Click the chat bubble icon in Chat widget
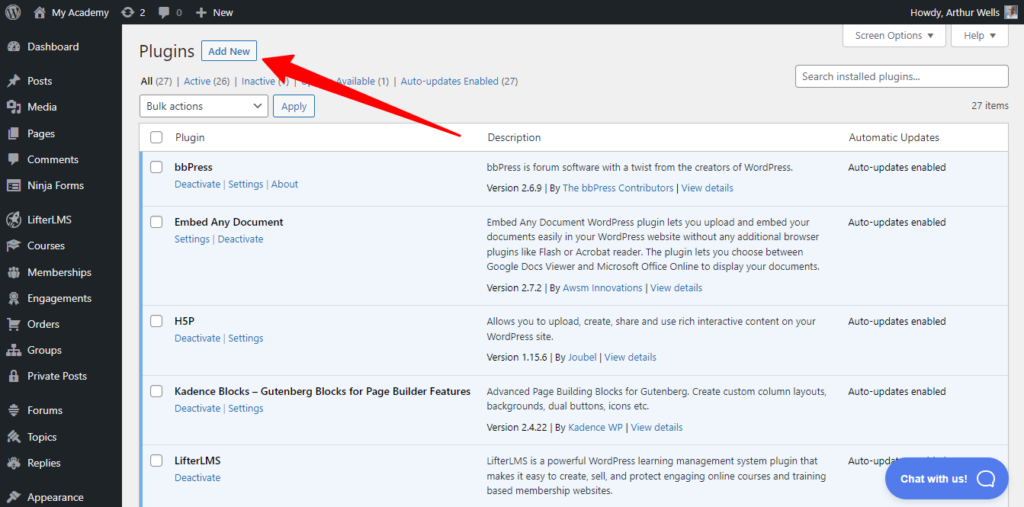1024x507 pixels. 986,479
